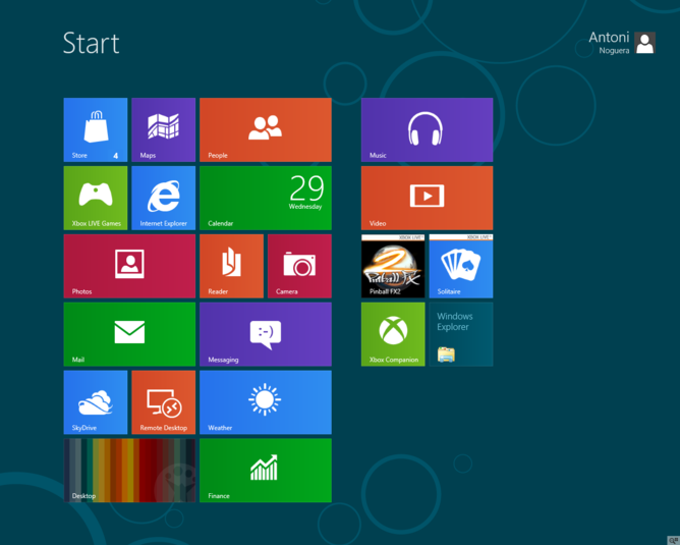This screenshot has width=680, height=545.
Task: Launch the Solitaire tile
Action: (461, 266)
